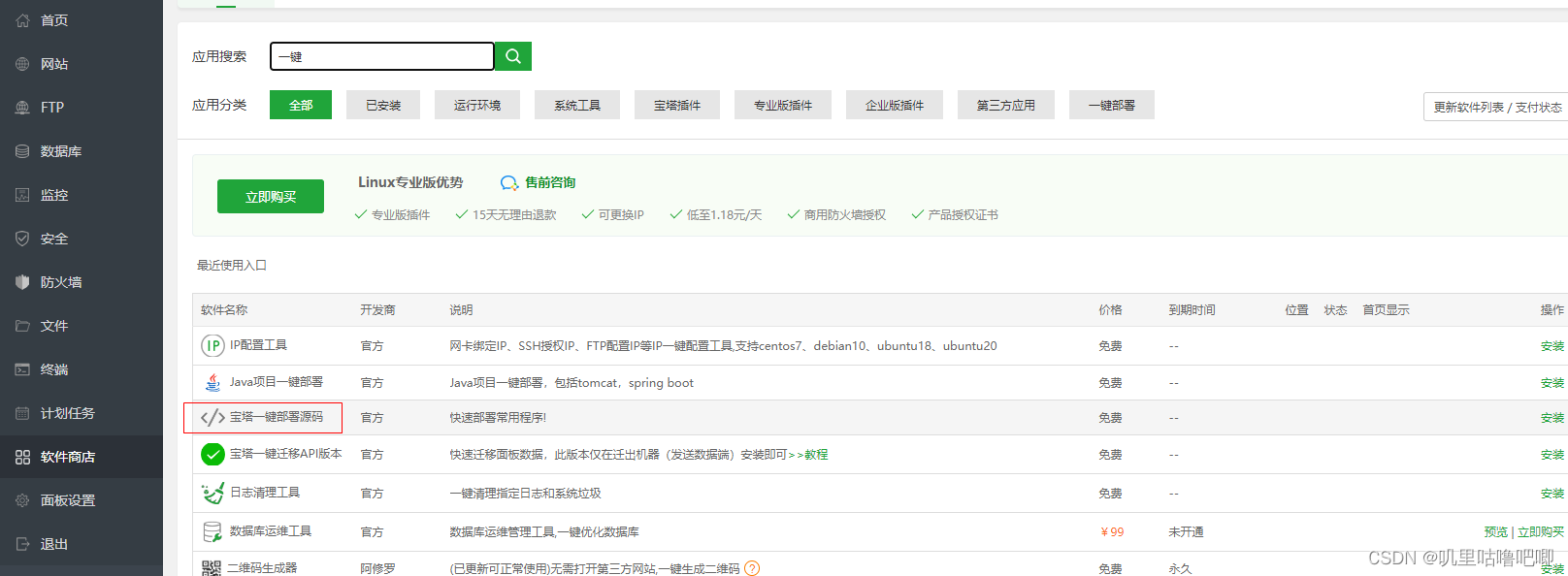Select the 运行环境 category tab
This screenshot has width=1568, height=576.
[477, 105]
